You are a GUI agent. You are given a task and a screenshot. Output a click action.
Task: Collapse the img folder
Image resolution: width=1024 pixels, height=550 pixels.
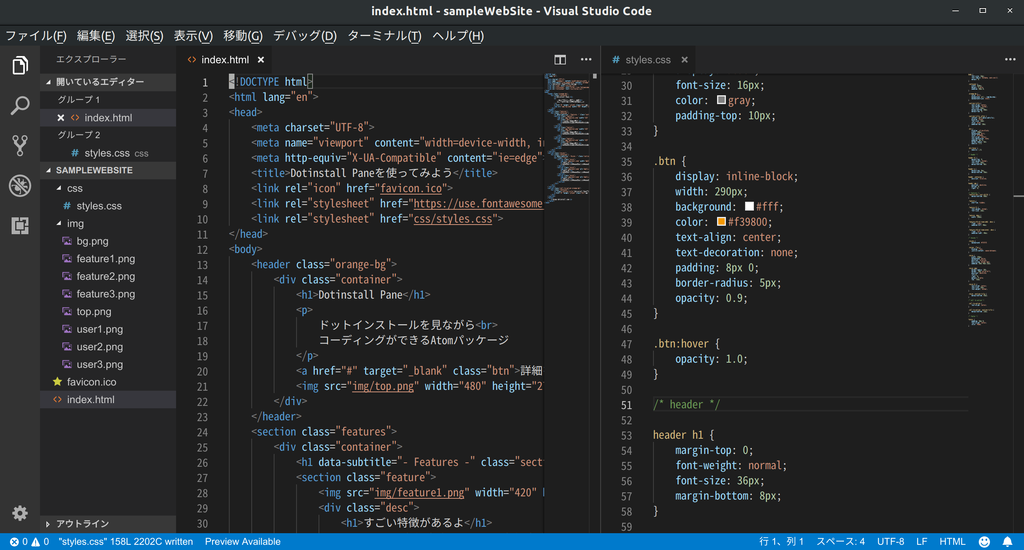[x=59, y=223]
